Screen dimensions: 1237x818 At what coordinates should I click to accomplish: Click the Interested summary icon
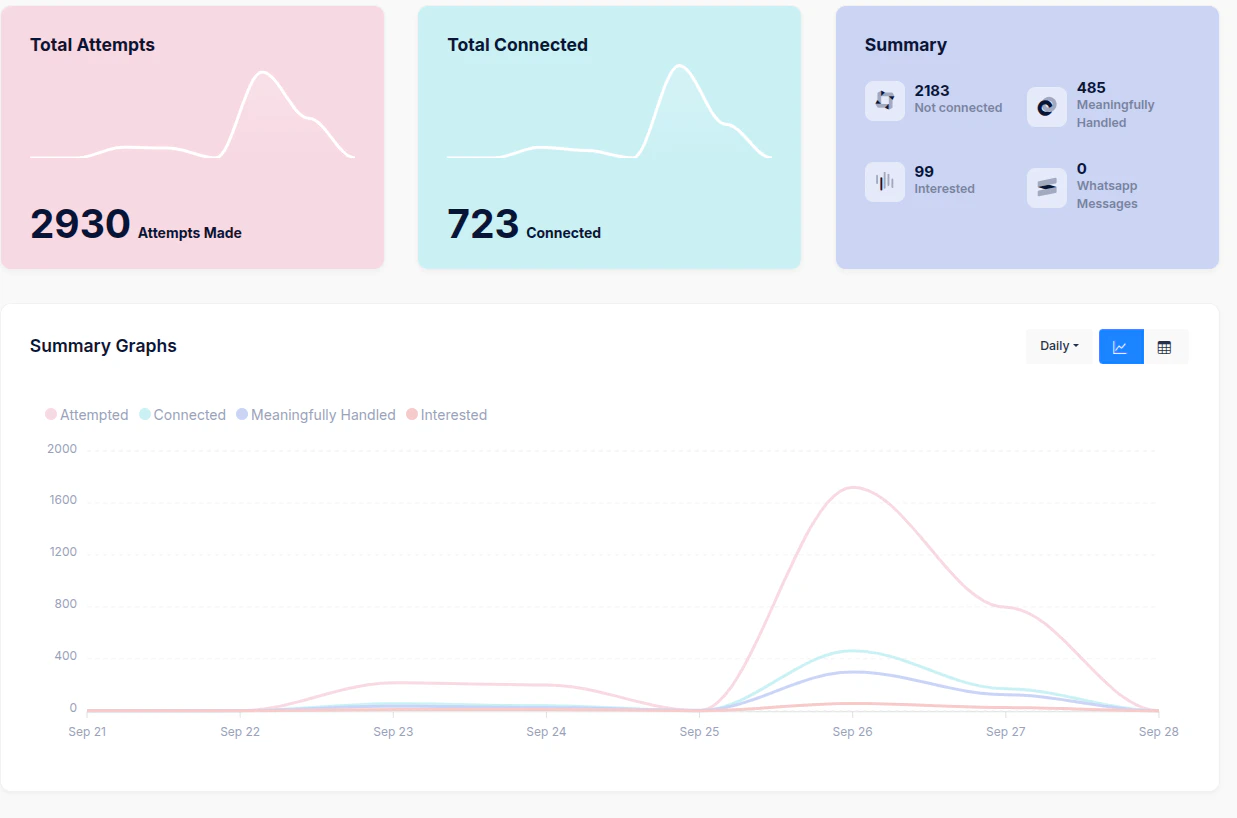tap(884, 182)
